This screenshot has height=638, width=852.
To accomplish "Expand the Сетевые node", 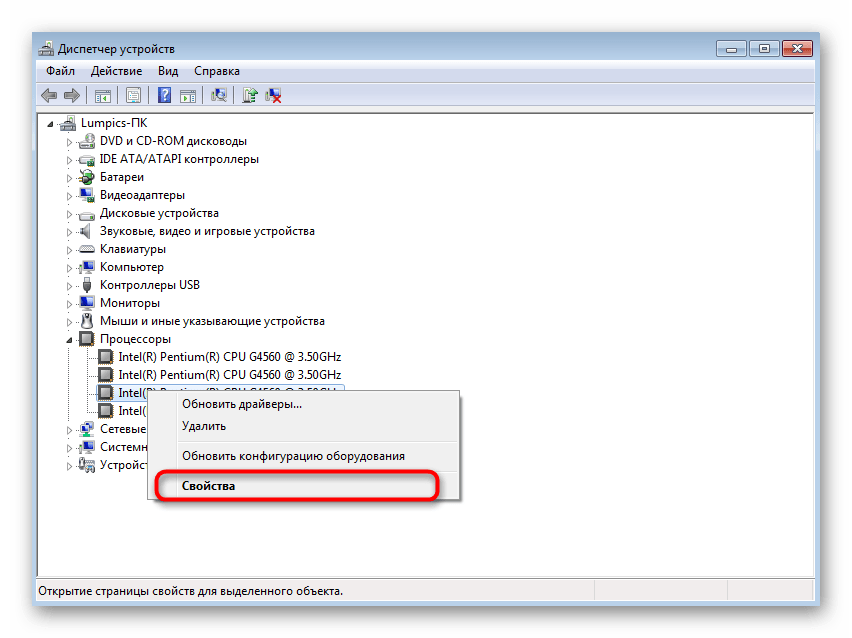I will coord(69,430).
